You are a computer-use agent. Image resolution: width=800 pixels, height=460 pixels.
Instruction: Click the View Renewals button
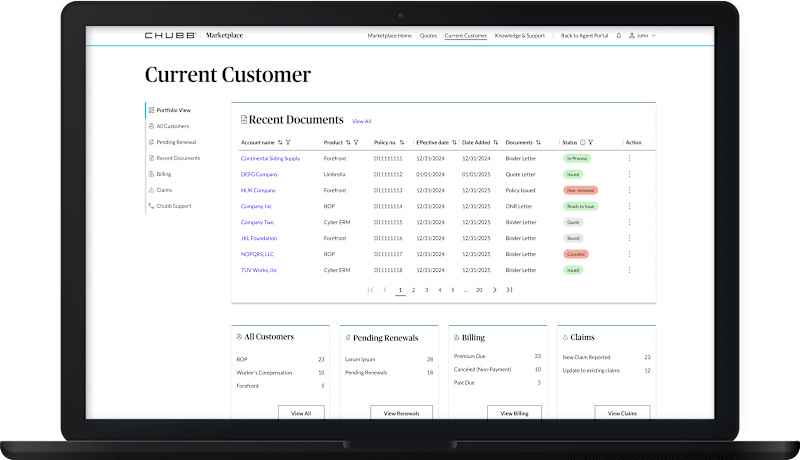(x=402, y=413)
